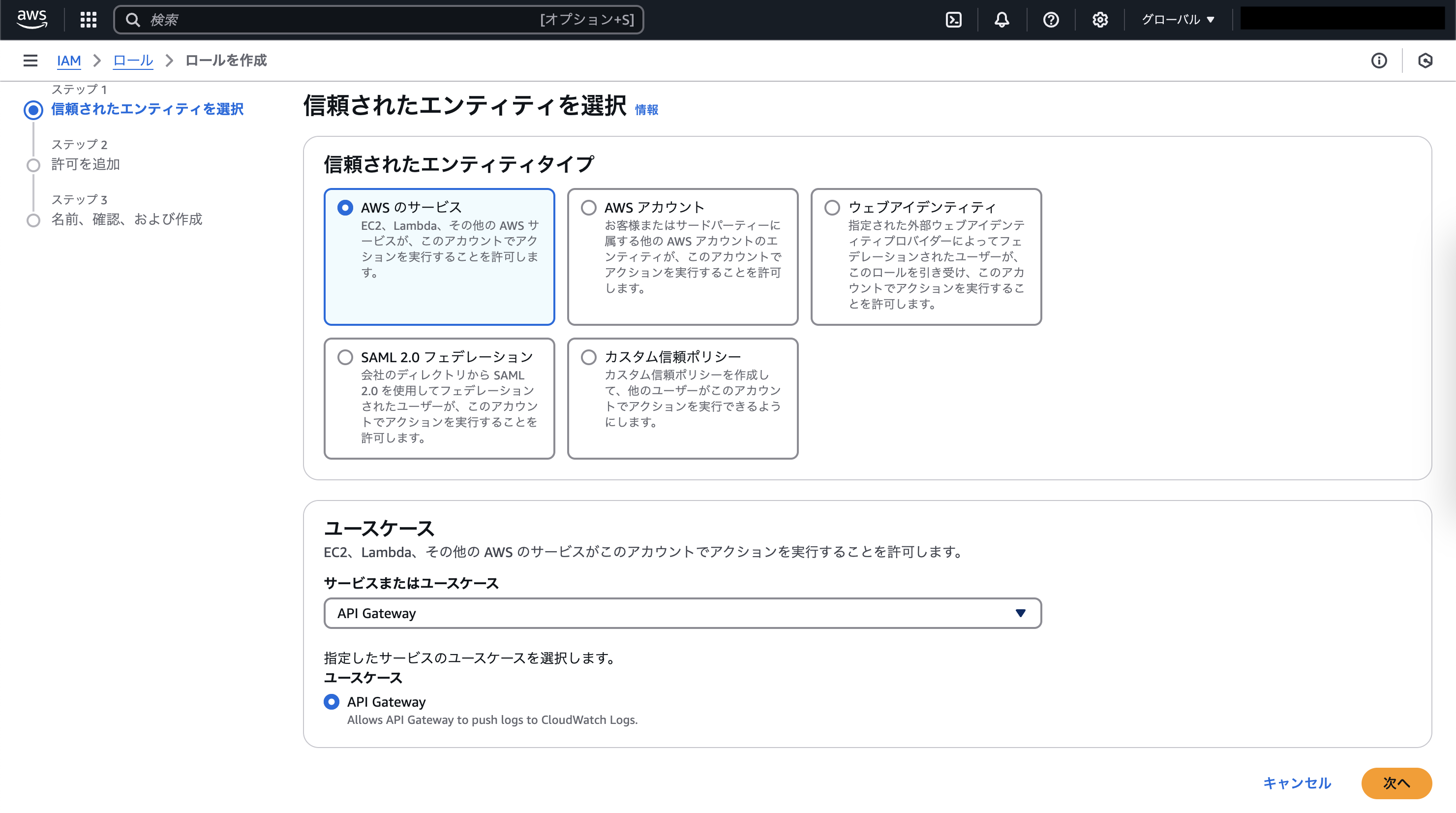Select the API Gateway use case radio
Viewport: 1456px width, 813px height.
(x=331, y=702)
